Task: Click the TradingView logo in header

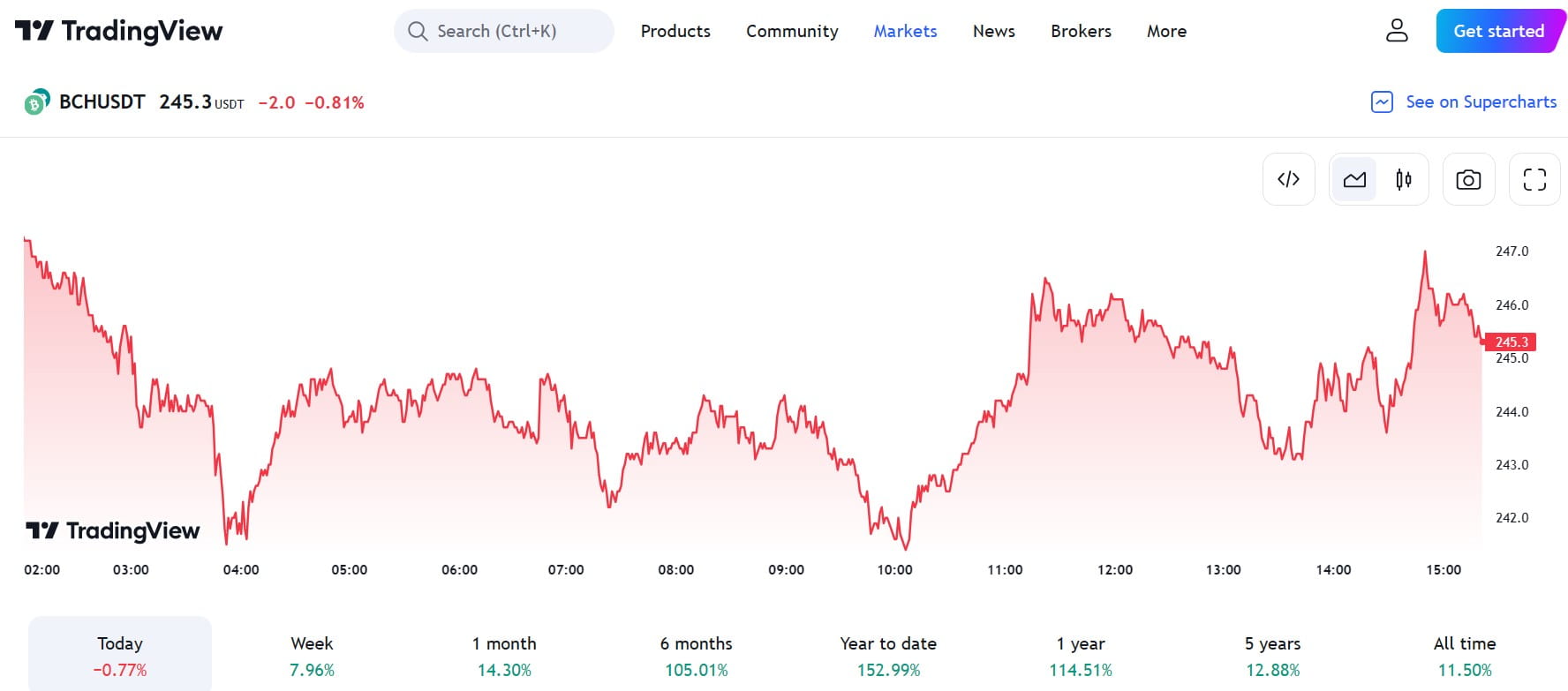Action: point(118,31)
